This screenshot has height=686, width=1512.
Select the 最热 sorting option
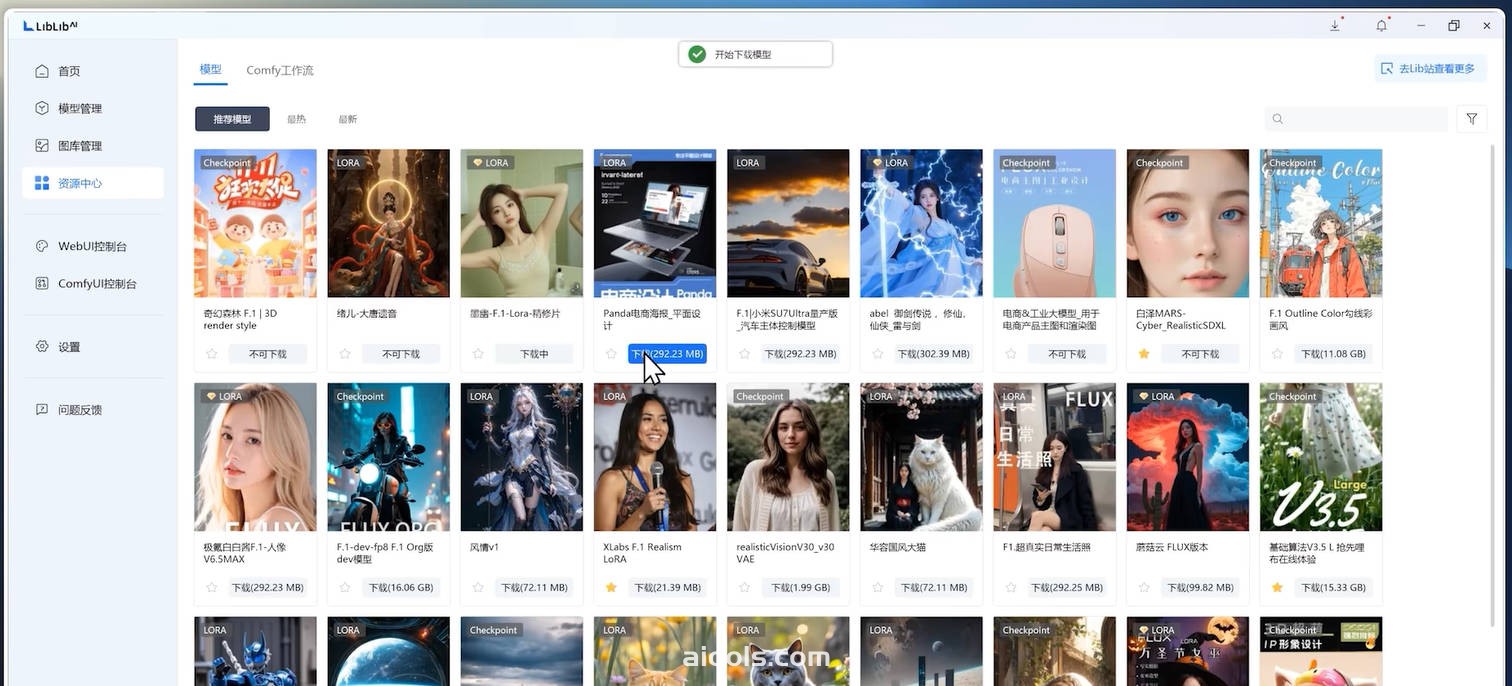tap(296, 119)
